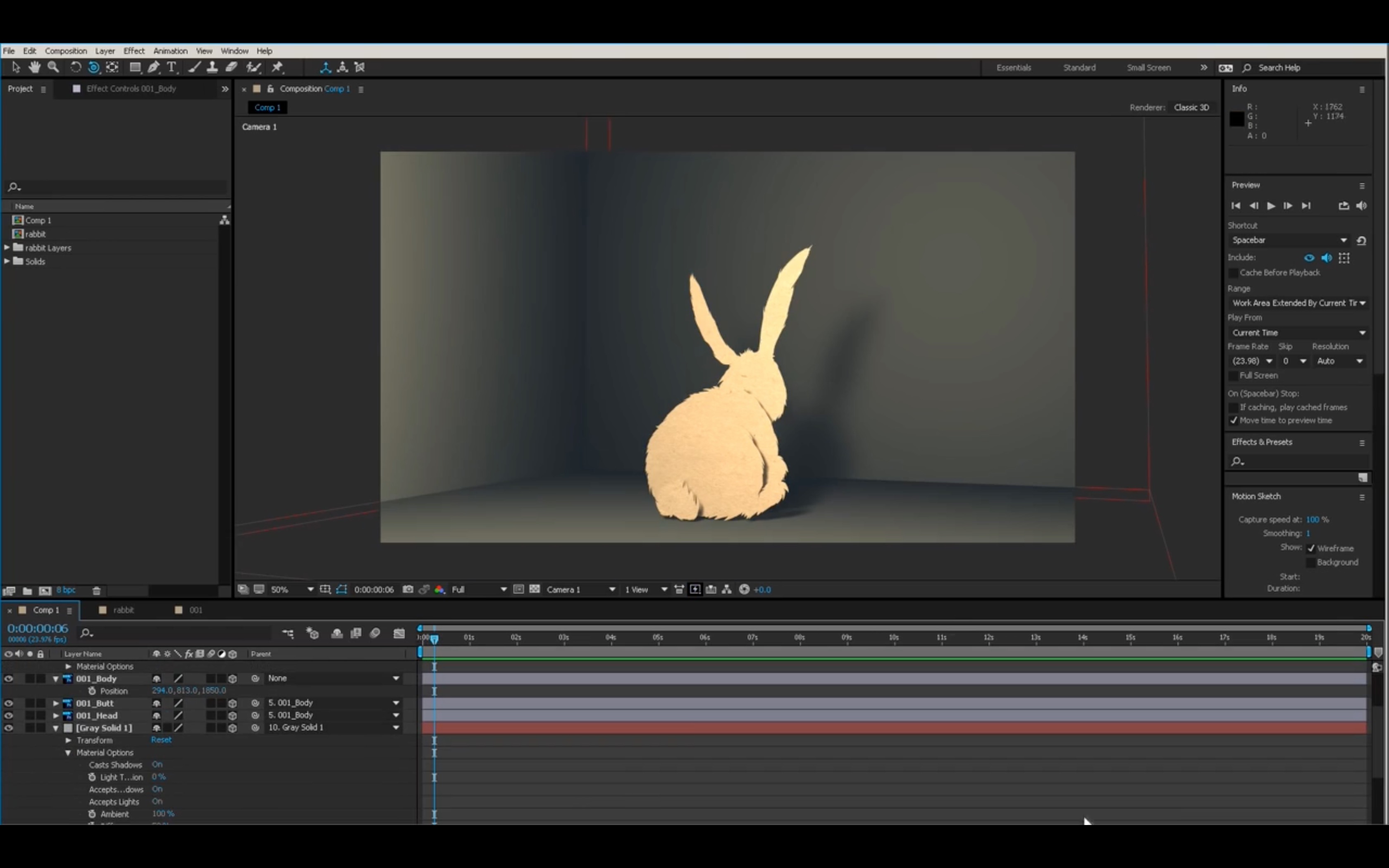Screen dimensions: 1389x868
Task: Enable Motion Blur for timeline layers
Action: coord(375,633)
